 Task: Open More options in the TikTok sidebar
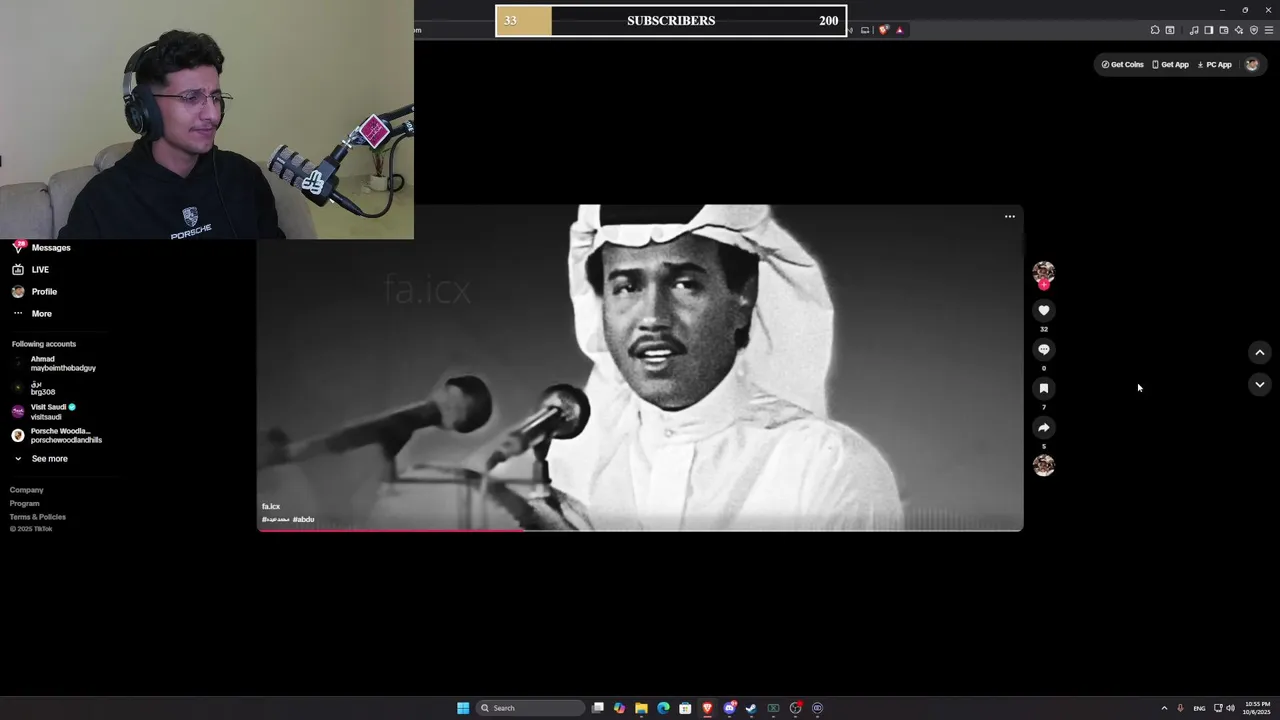pos(32,314)
